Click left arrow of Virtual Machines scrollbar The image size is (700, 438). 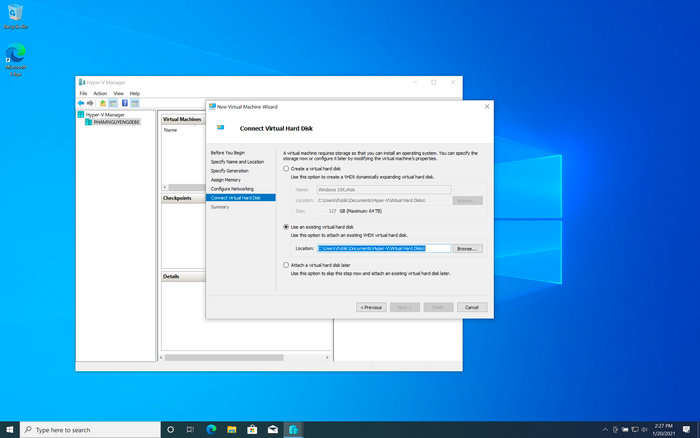pyautogui.click(x=165, y=187)
